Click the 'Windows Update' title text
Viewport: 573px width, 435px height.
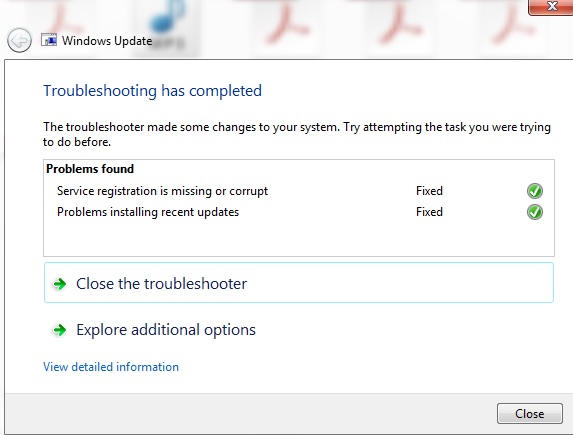pos(107,41)
